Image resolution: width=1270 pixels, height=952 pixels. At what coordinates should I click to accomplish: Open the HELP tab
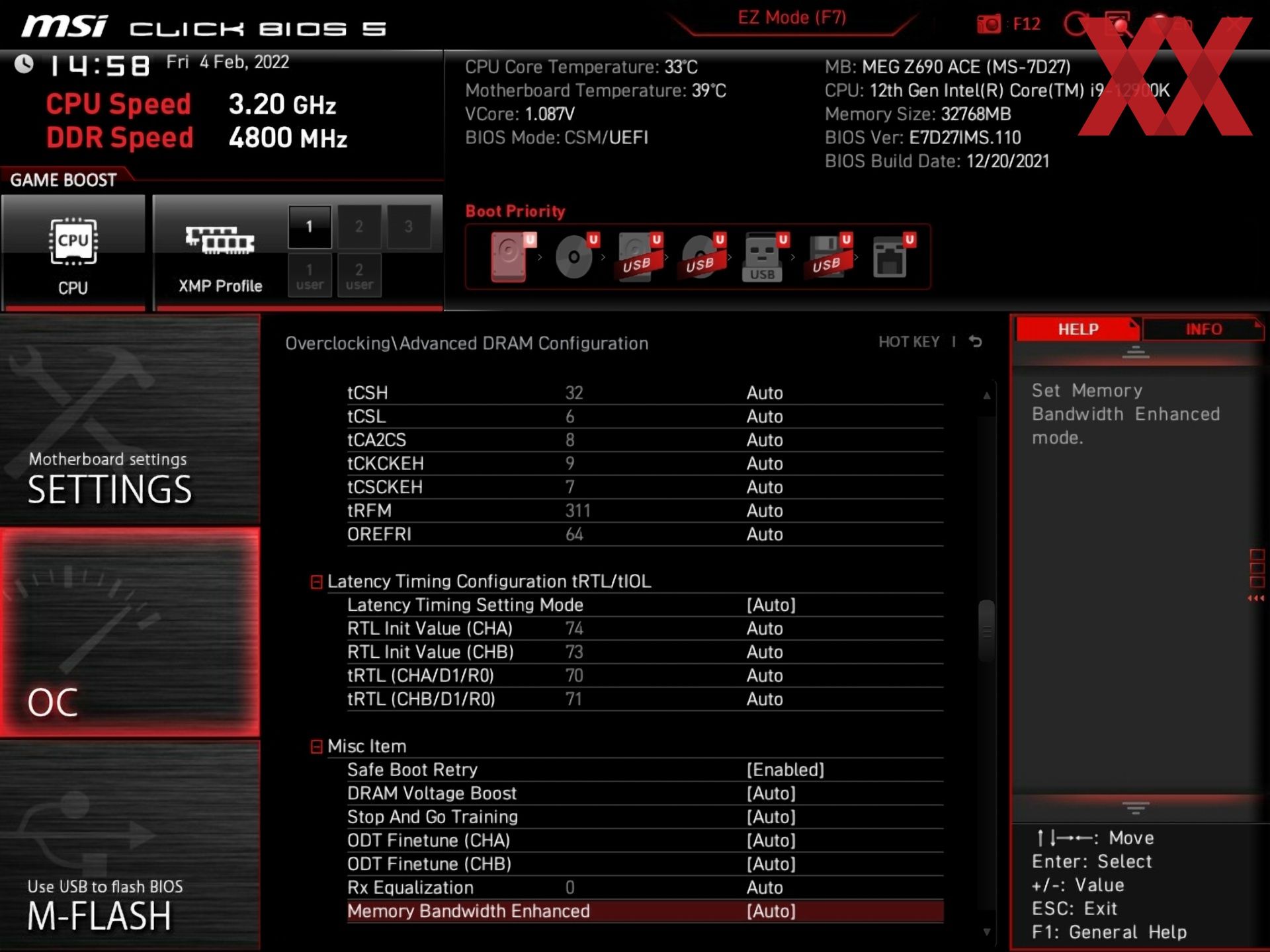point(1078,329)
